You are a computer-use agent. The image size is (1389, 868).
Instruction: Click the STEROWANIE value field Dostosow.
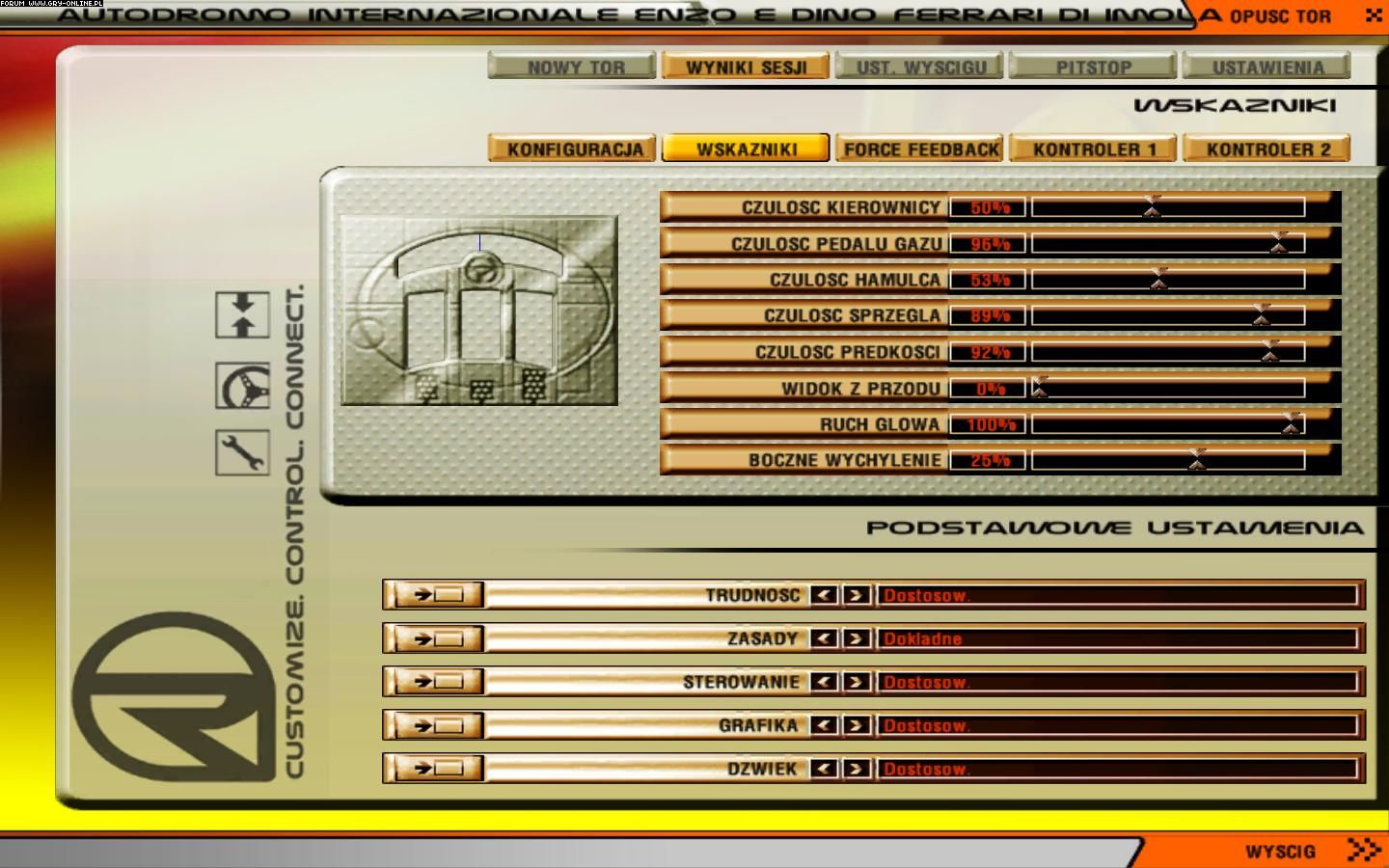click(x=1117, y=682)
